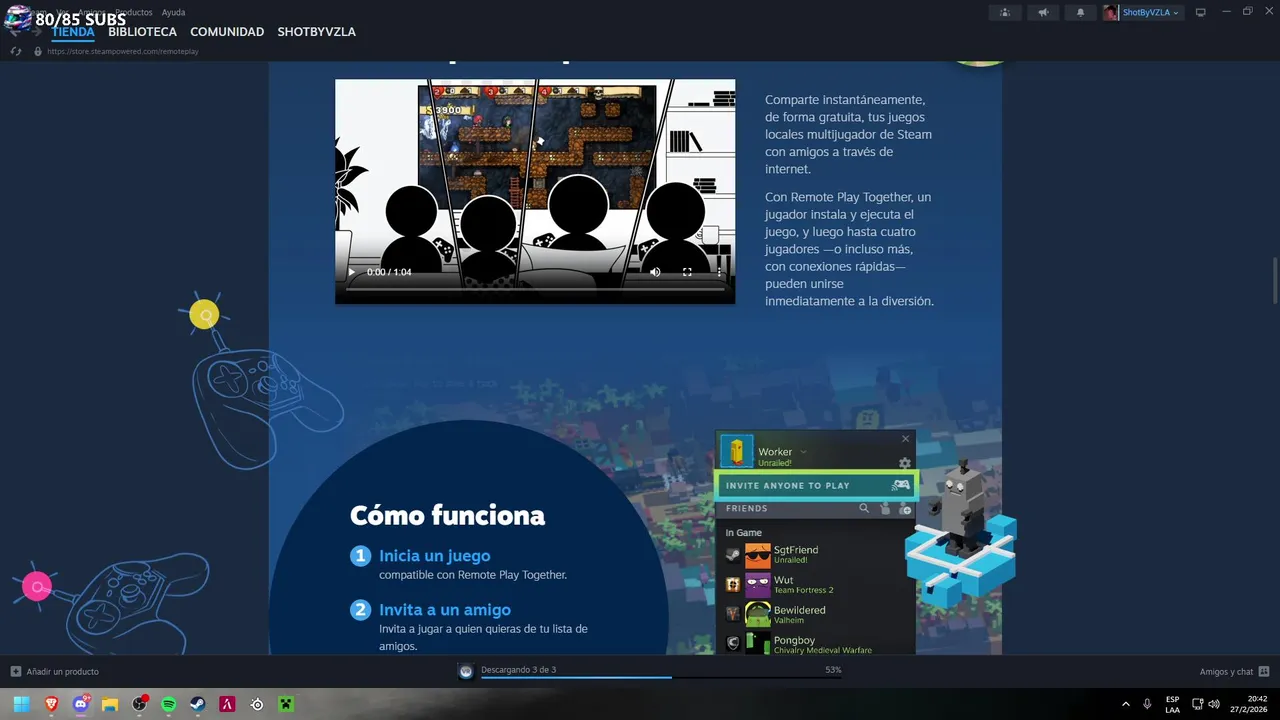1280x720 pixels.
Task: Open the taskbar volume control
Action: click(1213, 704)
